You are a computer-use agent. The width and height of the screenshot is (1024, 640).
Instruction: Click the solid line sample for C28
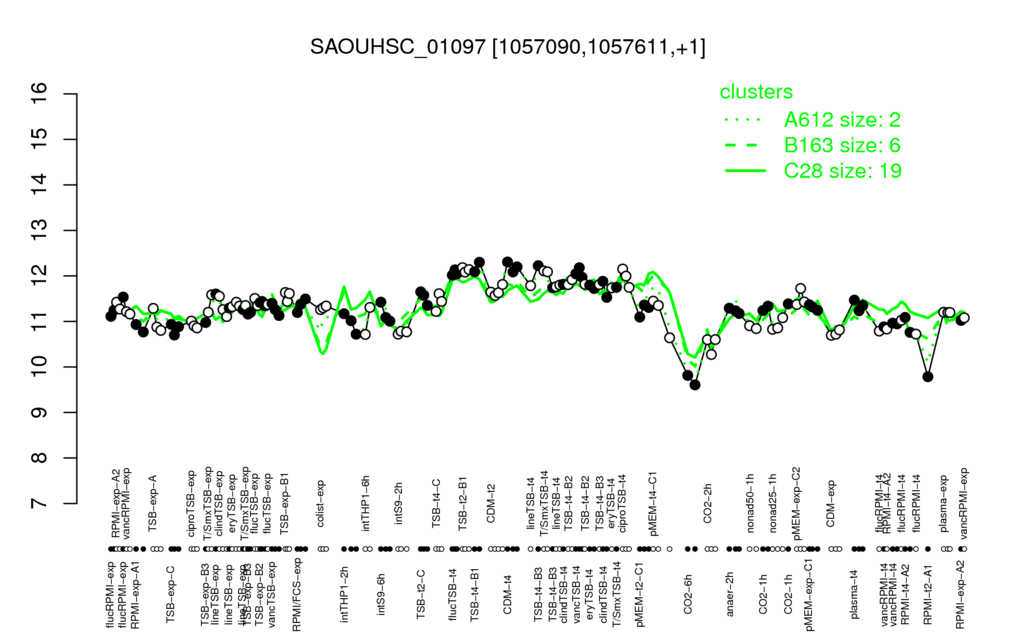pos(744,171)
